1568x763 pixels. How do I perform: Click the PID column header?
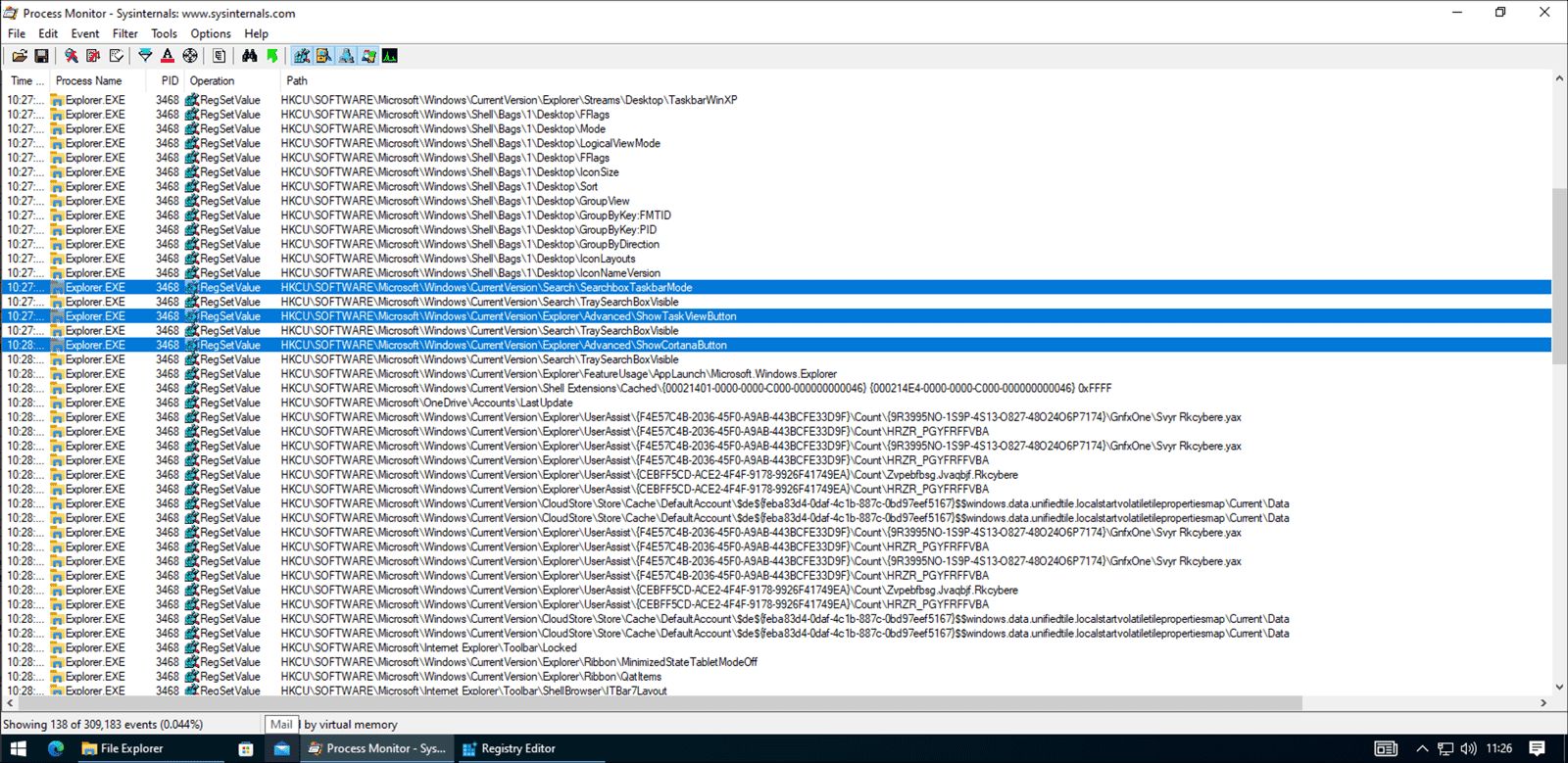click(167, 80)
